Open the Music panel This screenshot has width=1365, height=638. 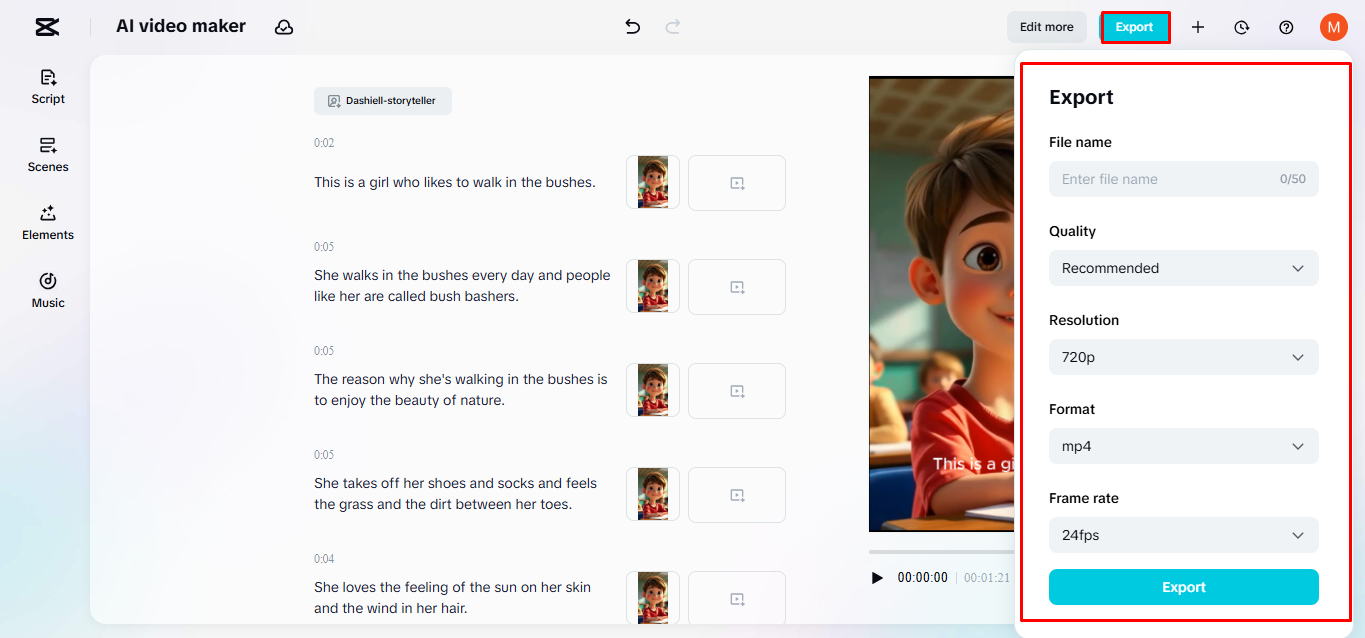point(48,291)
